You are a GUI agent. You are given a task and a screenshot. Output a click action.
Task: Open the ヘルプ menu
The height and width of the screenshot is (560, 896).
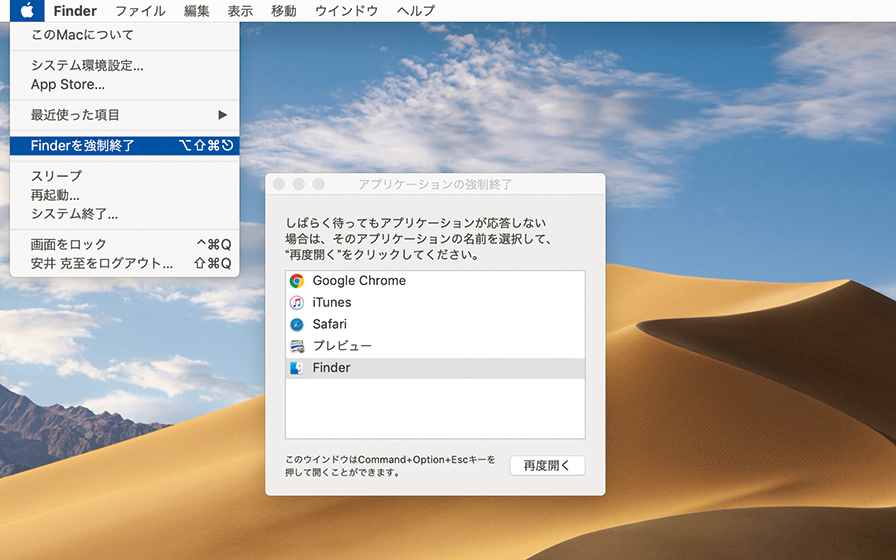click(416, 11)
